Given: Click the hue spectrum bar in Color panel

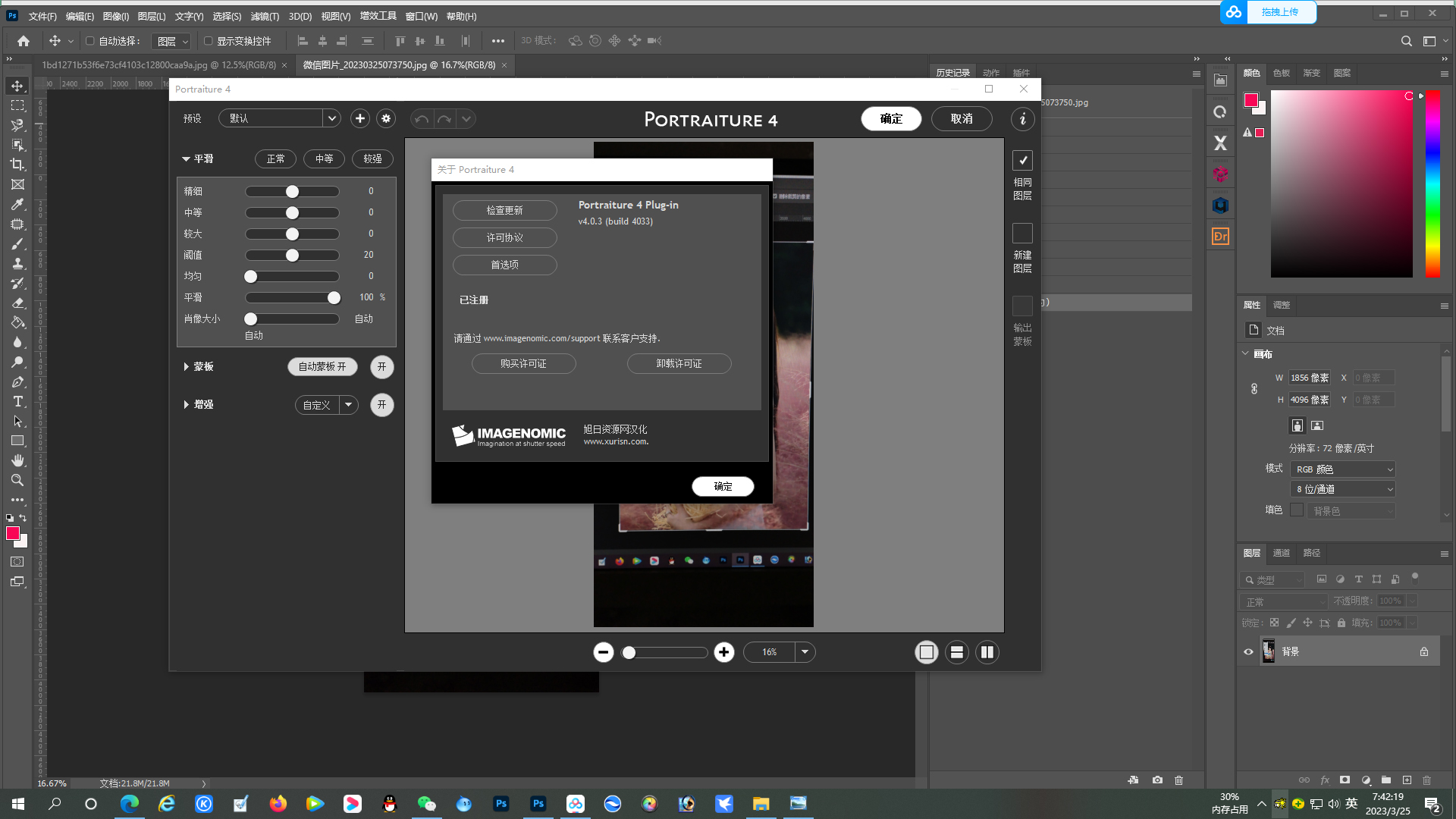Looking at the screenshot, I should click(1432, 184).
